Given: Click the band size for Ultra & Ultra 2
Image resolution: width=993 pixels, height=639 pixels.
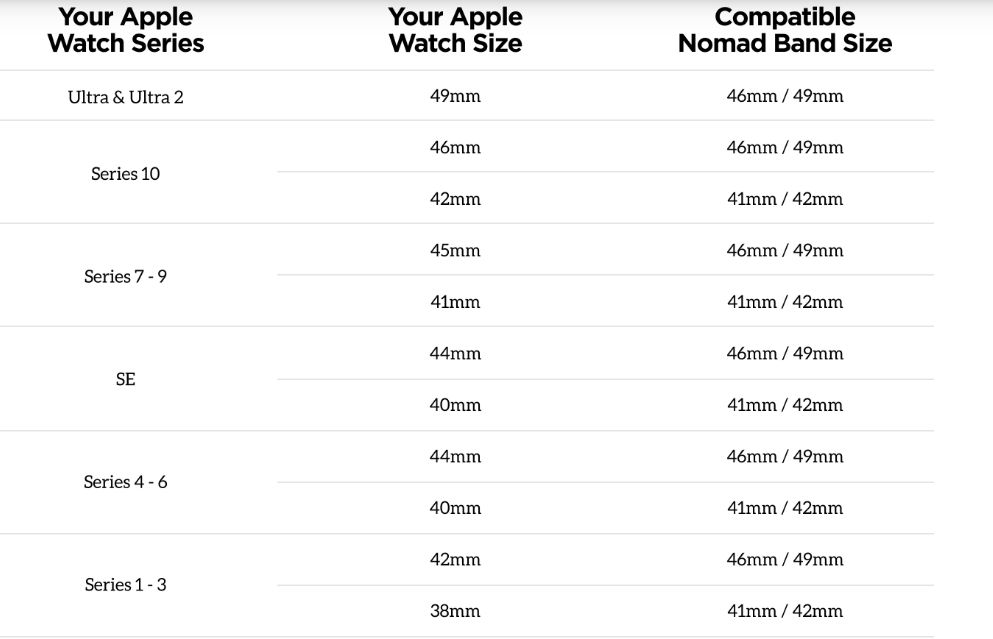Looking at the screenshot, I should coord(785,97).
